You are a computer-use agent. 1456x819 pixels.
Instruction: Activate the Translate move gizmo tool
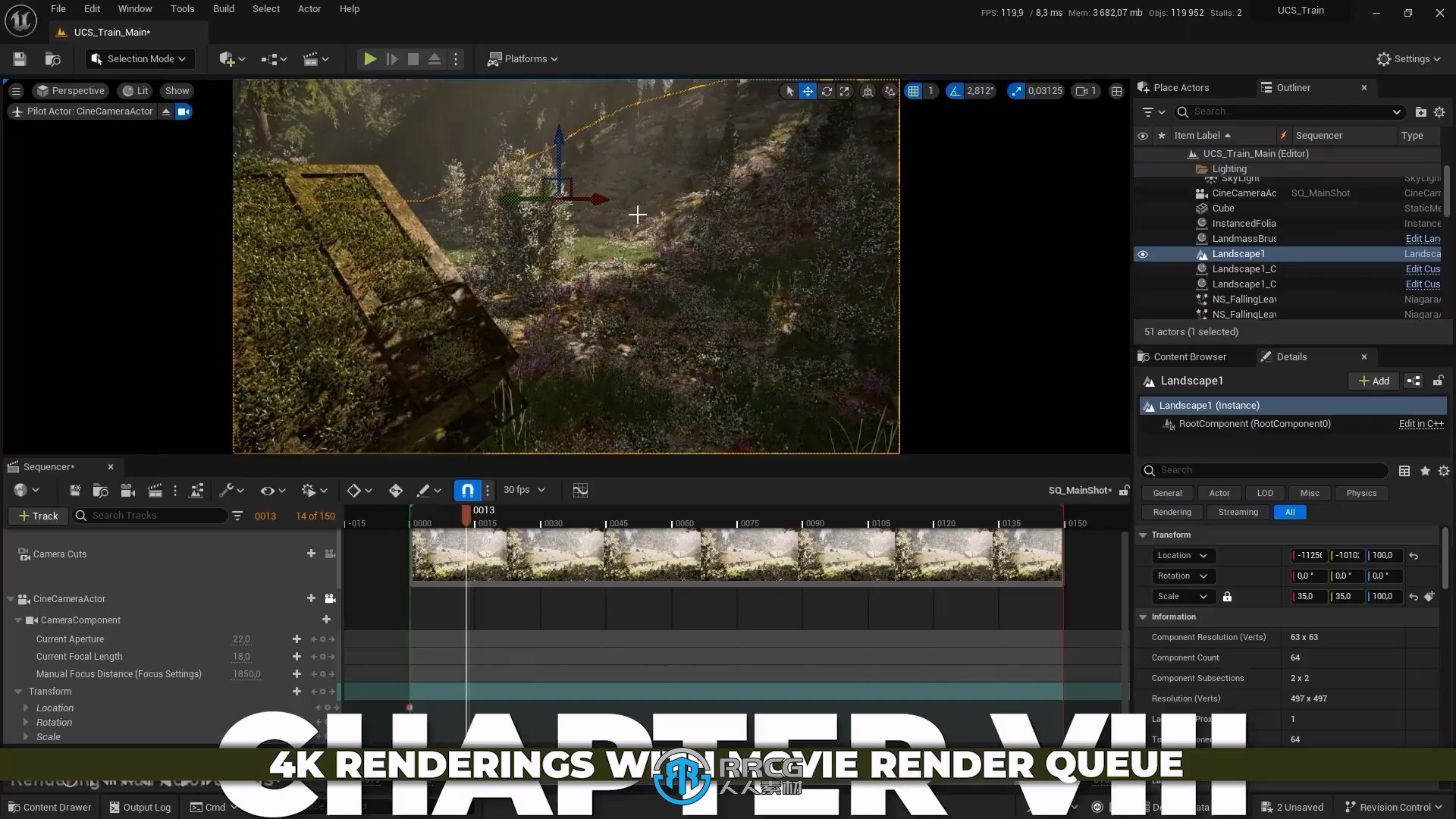pos(808,91)
